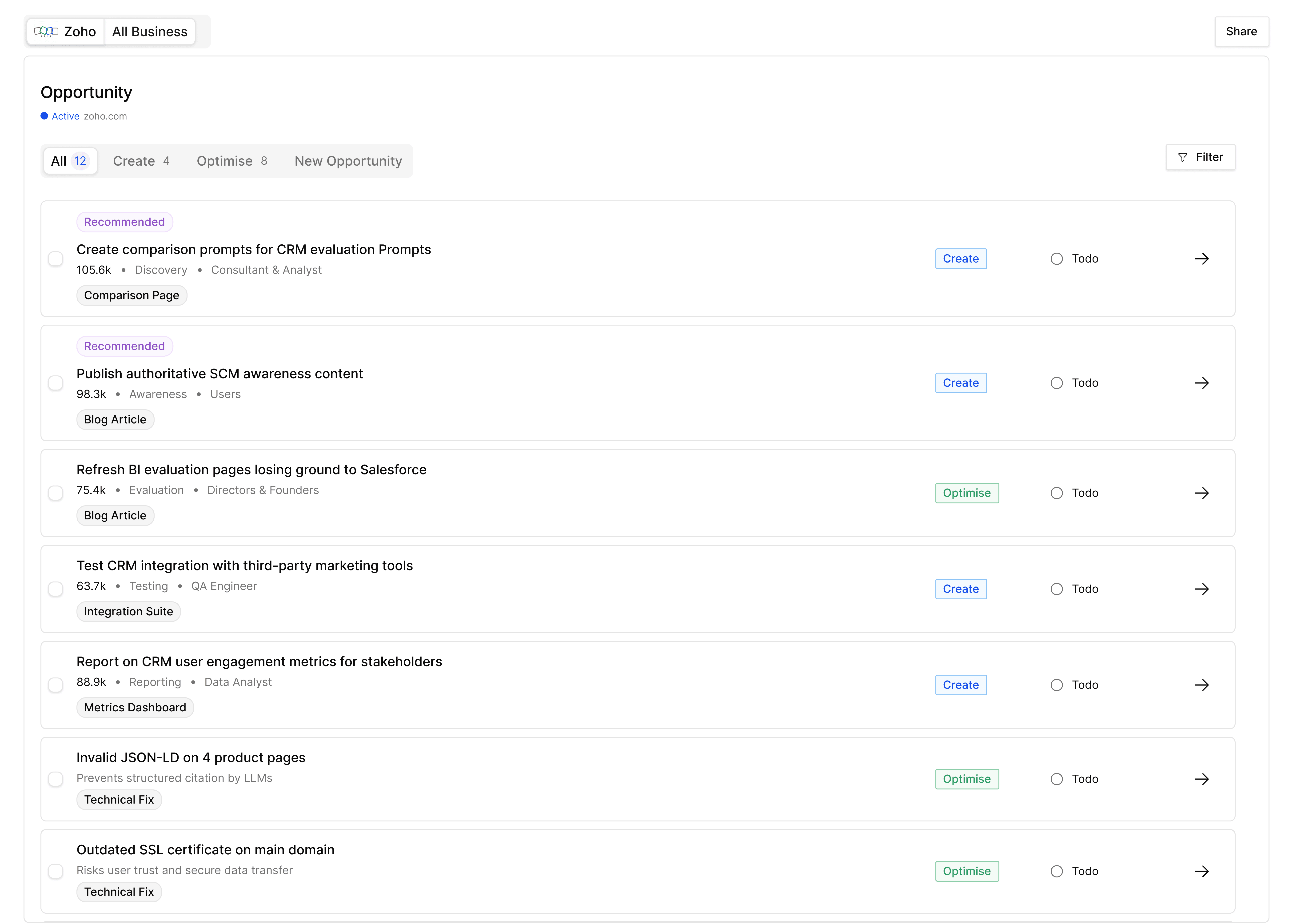Open arrow for CRM evaluation Prompts opportunity
Screen dimensions: 1293x924
pos(1201,259)
